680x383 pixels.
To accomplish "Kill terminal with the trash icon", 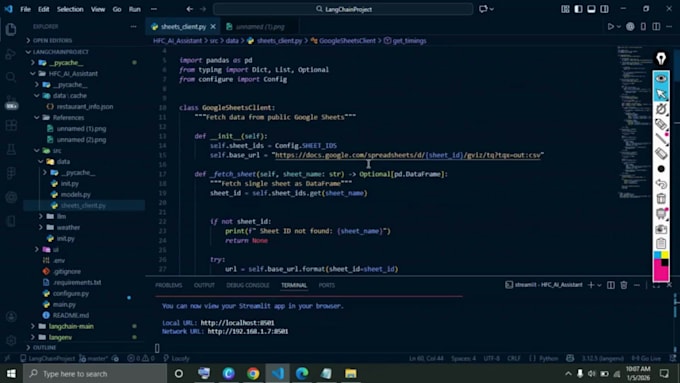I will click(x=624, y=285).
